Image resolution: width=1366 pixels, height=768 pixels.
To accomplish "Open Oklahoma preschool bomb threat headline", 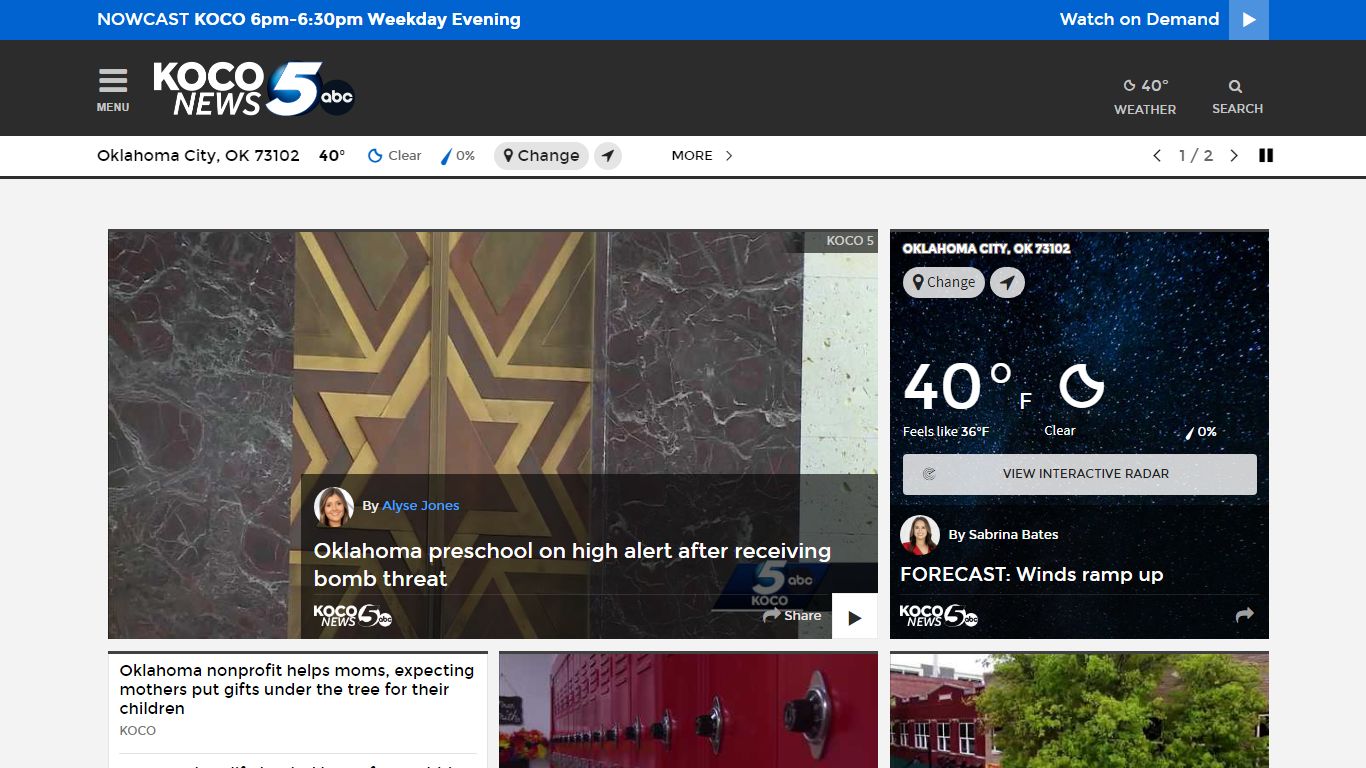I will pyautogui.click(x=572, y=564).
